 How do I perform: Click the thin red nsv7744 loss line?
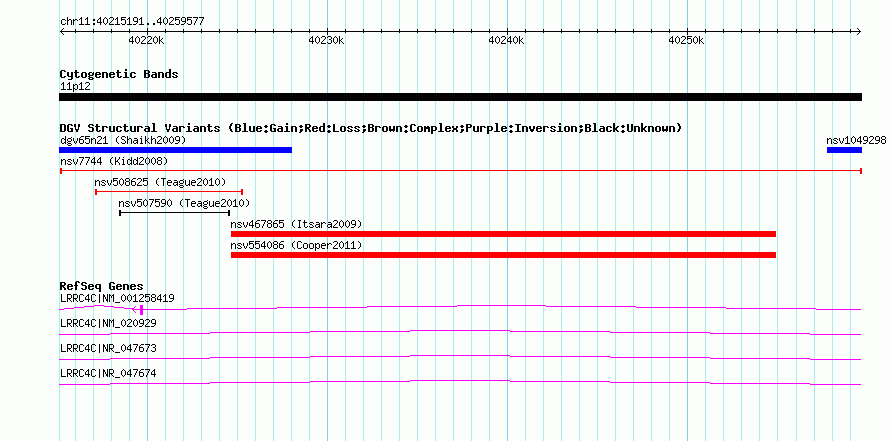click(460, 170)
